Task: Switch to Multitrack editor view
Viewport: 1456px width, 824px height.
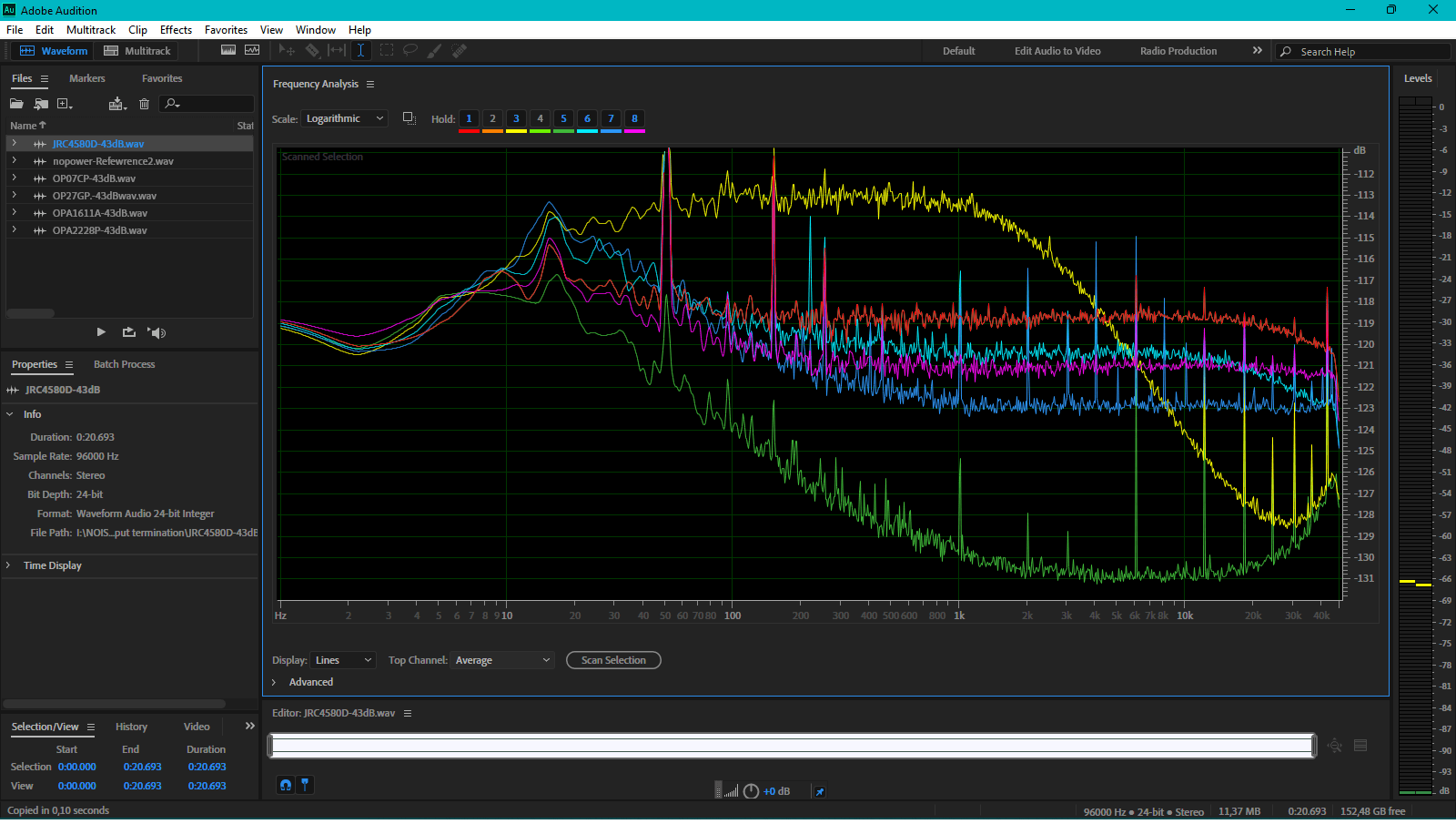Action: [137, 51]
